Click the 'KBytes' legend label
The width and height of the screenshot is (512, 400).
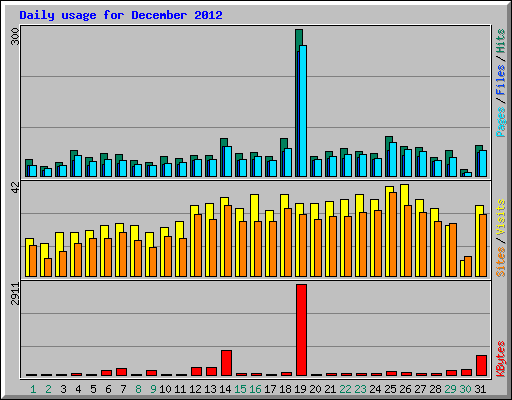pyautogui.click(x=501, y=359)
